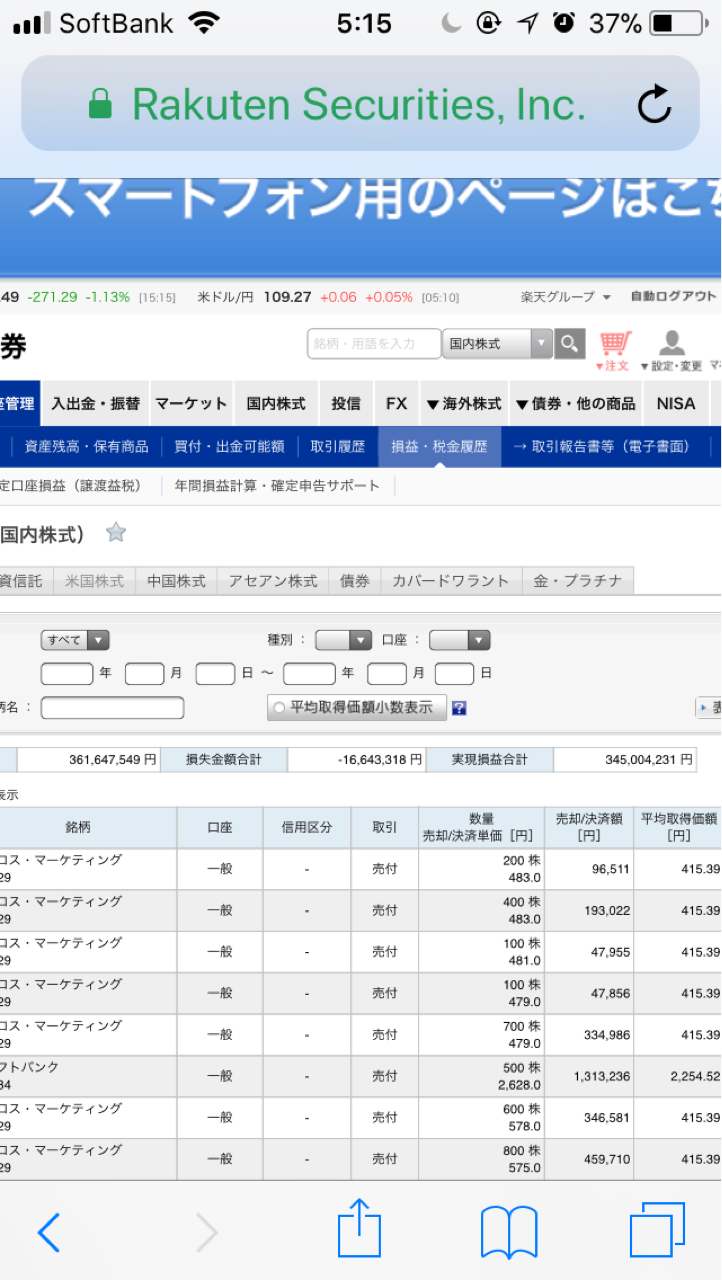Focus the end-date year field
The width and height of the screenshot is (722, 1280).
[x=309, y=673]
